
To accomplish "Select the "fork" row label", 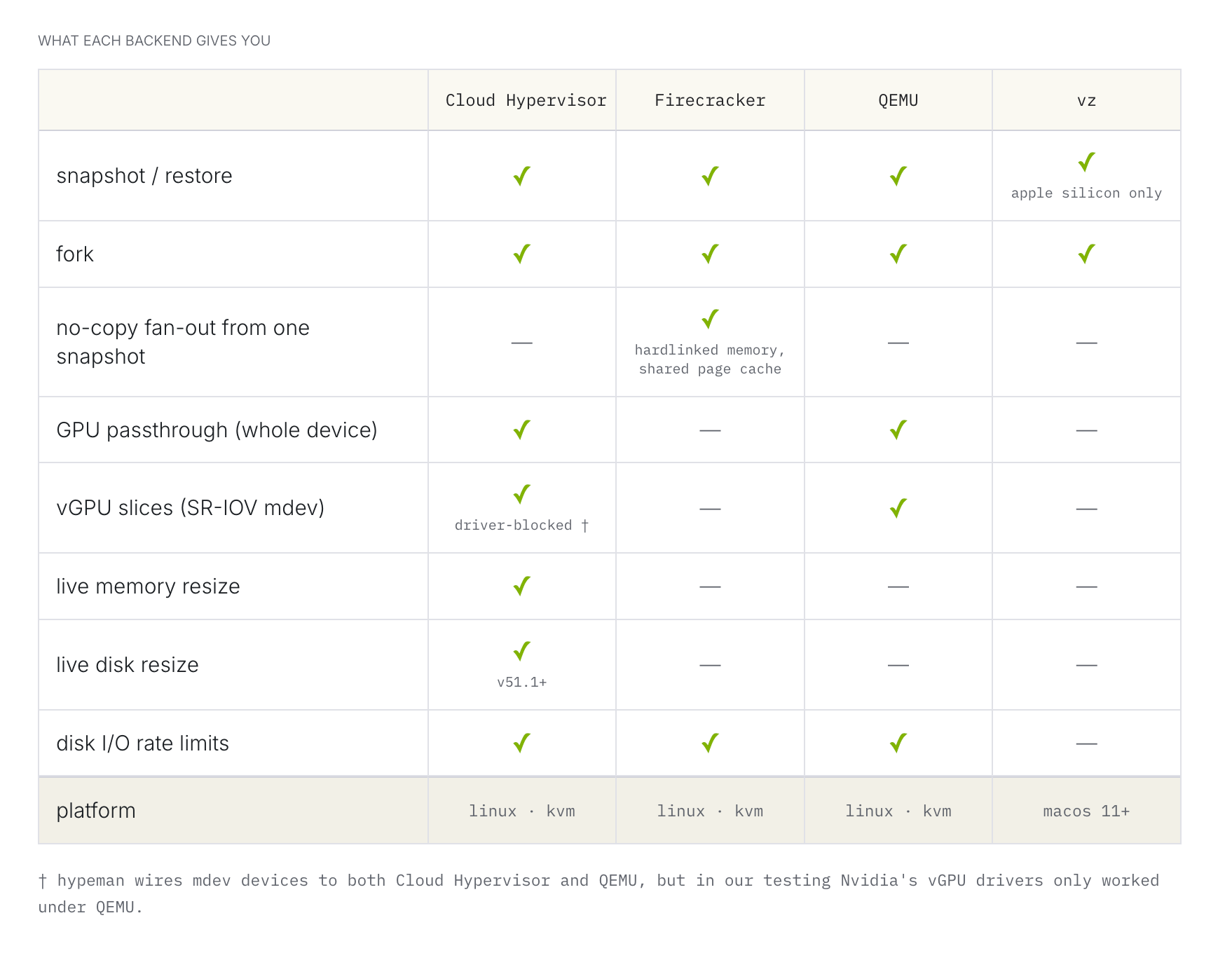I will [x=75, y=254].
